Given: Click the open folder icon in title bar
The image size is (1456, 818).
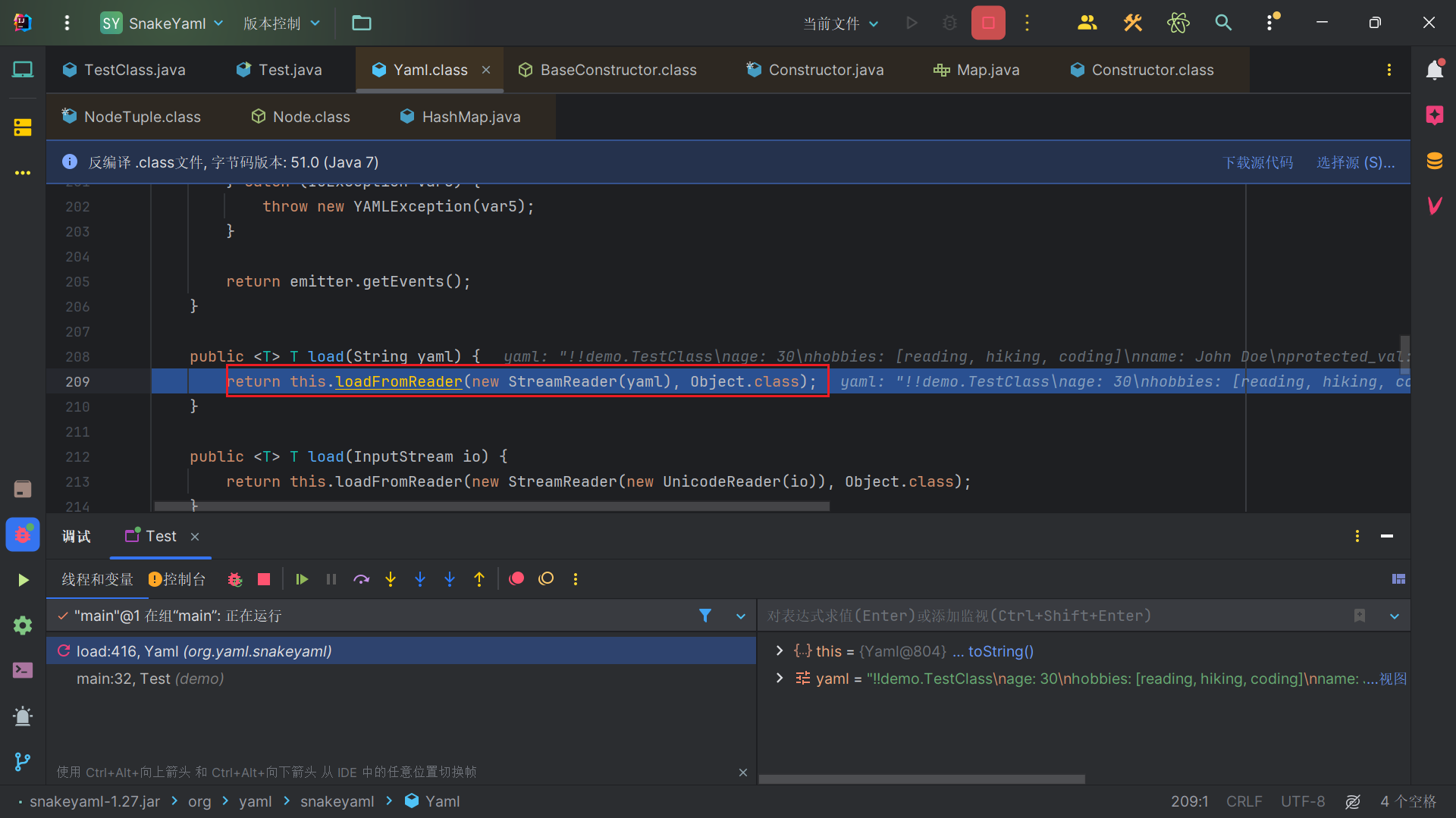Looking at the screenshot, I should (x=362, y=23).
